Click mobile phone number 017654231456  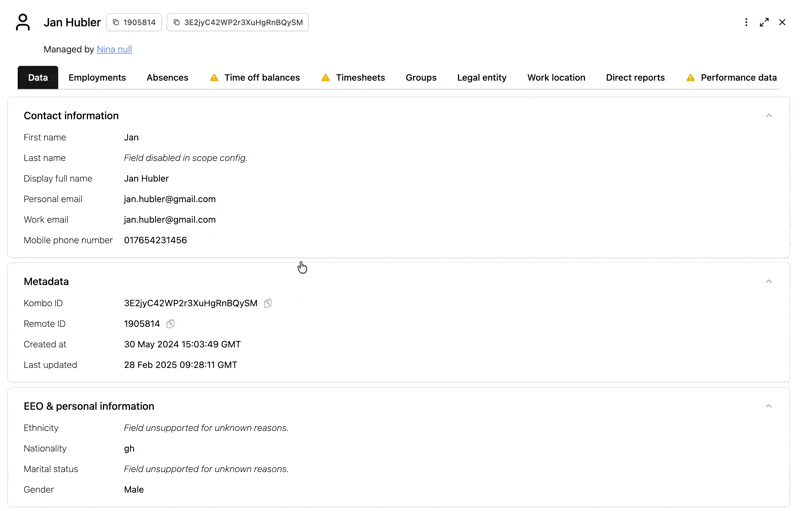click(156, 240)
